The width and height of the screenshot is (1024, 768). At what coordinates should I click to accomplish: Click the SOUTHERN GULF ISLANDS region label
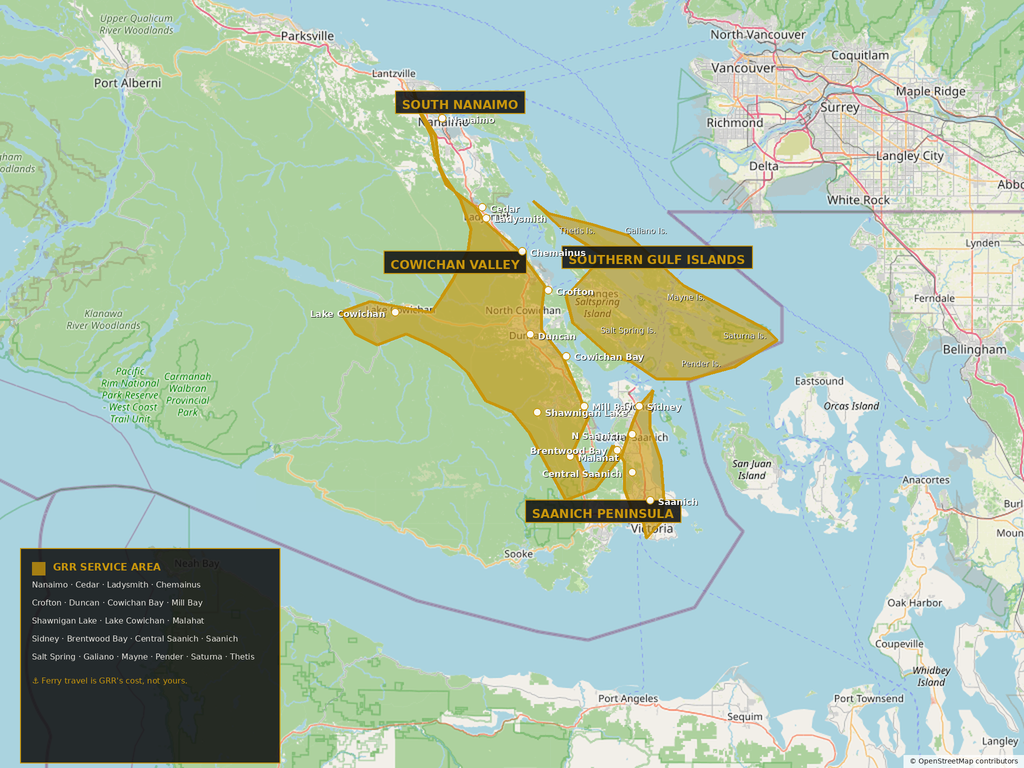pyautogui.click(x=656, y=258)
